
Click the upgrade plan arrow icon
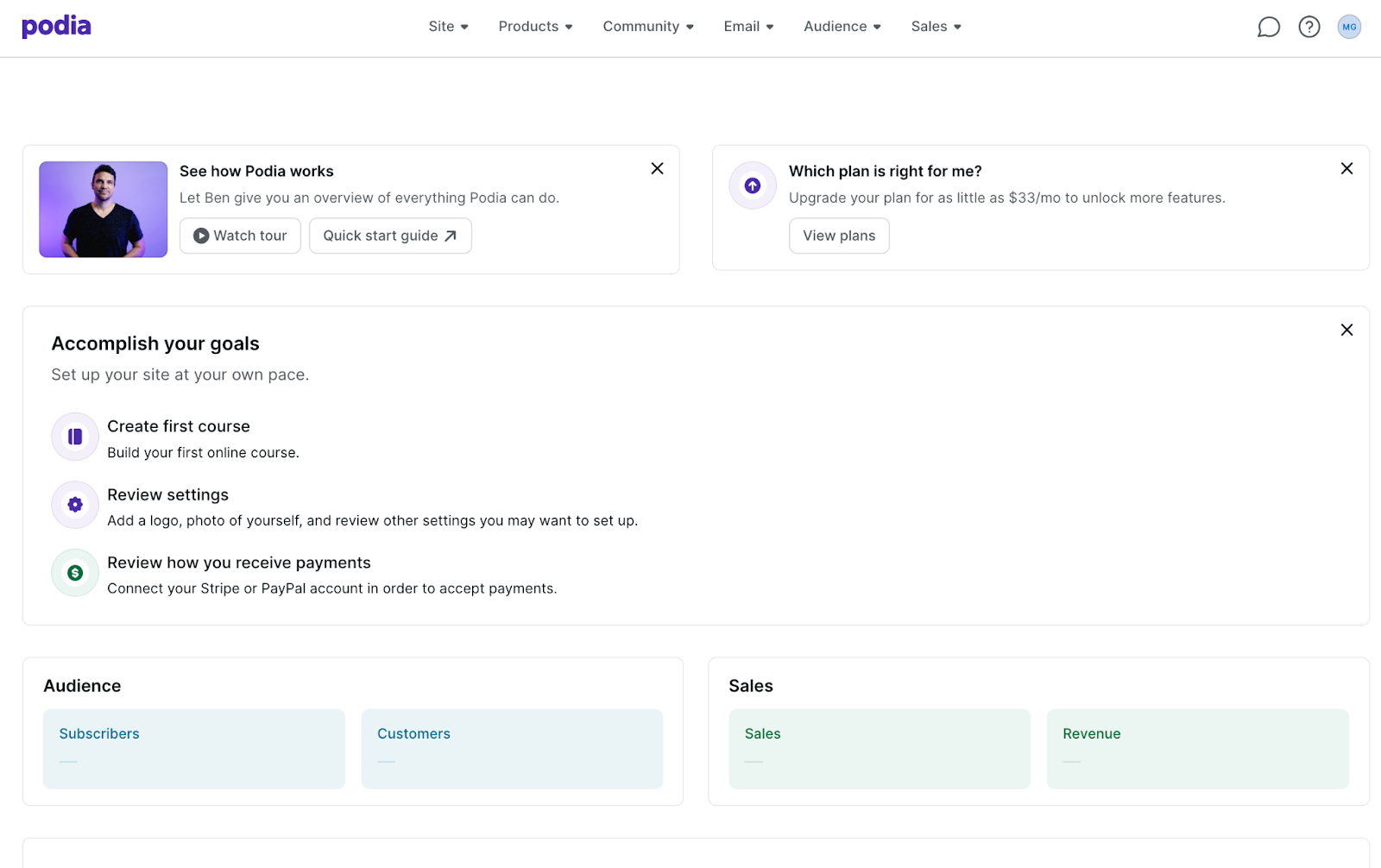coord(753,186)
